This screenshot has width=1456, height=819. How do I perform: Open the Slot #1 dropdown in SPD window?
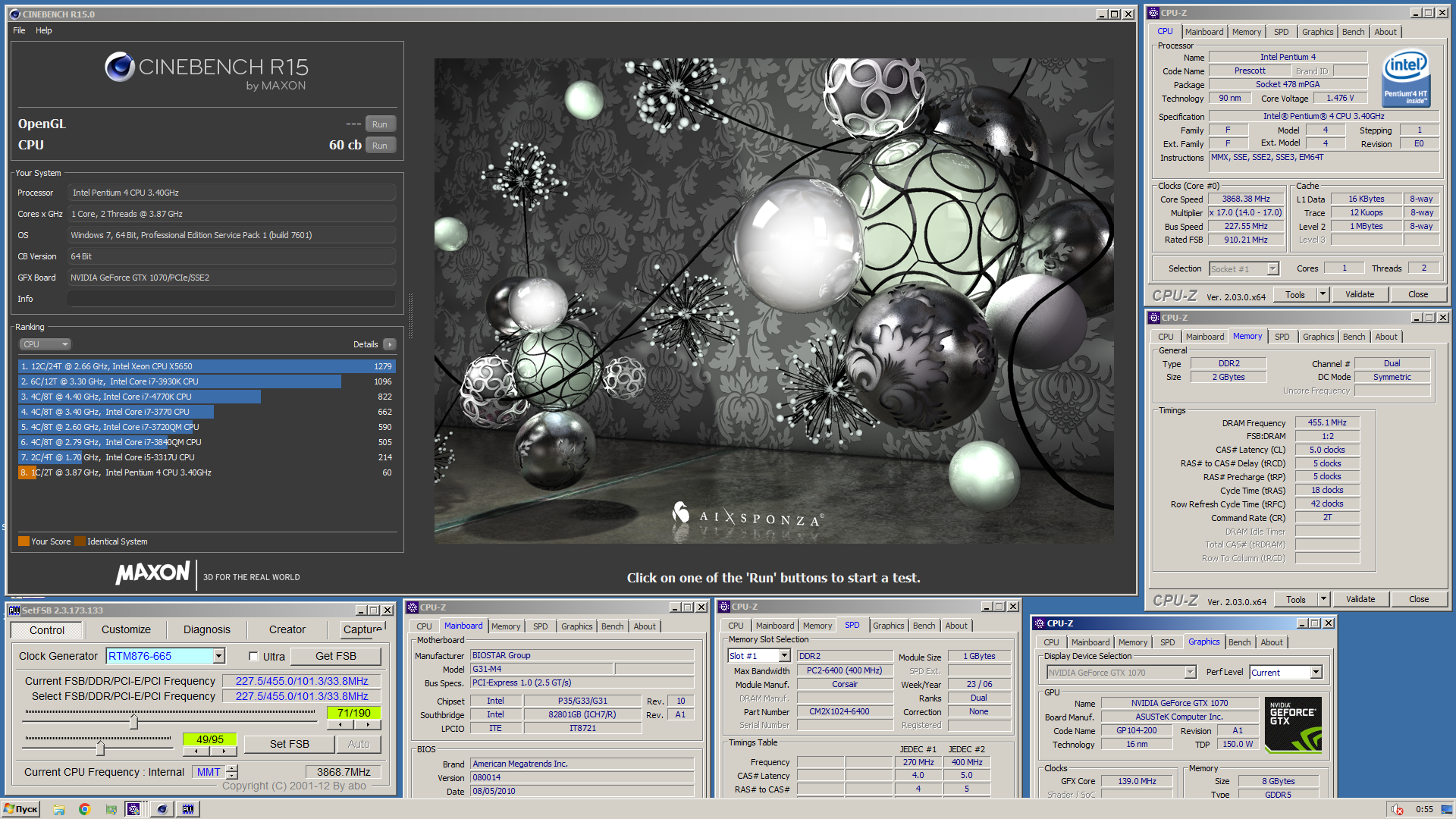[x=784, y=656]
